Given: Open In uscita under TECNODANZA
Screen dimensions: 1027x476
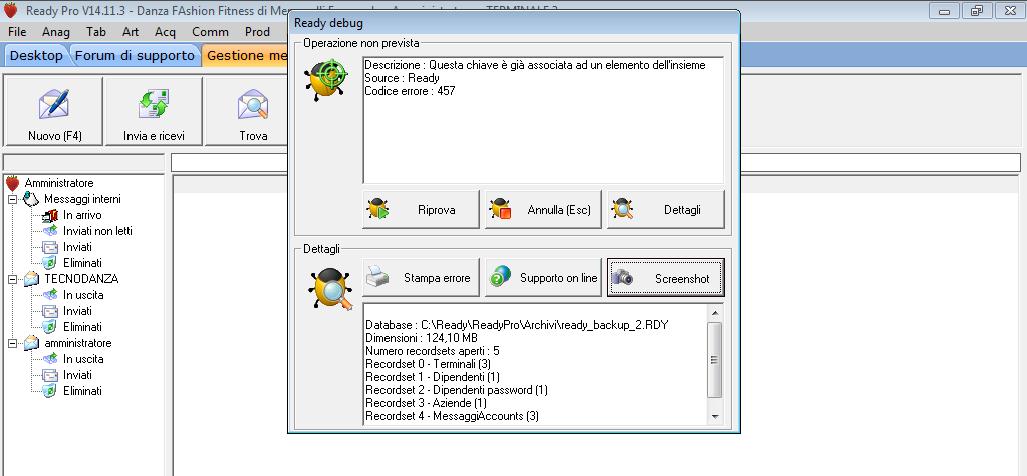Looking at the screenshot, I should click(83, 295).
